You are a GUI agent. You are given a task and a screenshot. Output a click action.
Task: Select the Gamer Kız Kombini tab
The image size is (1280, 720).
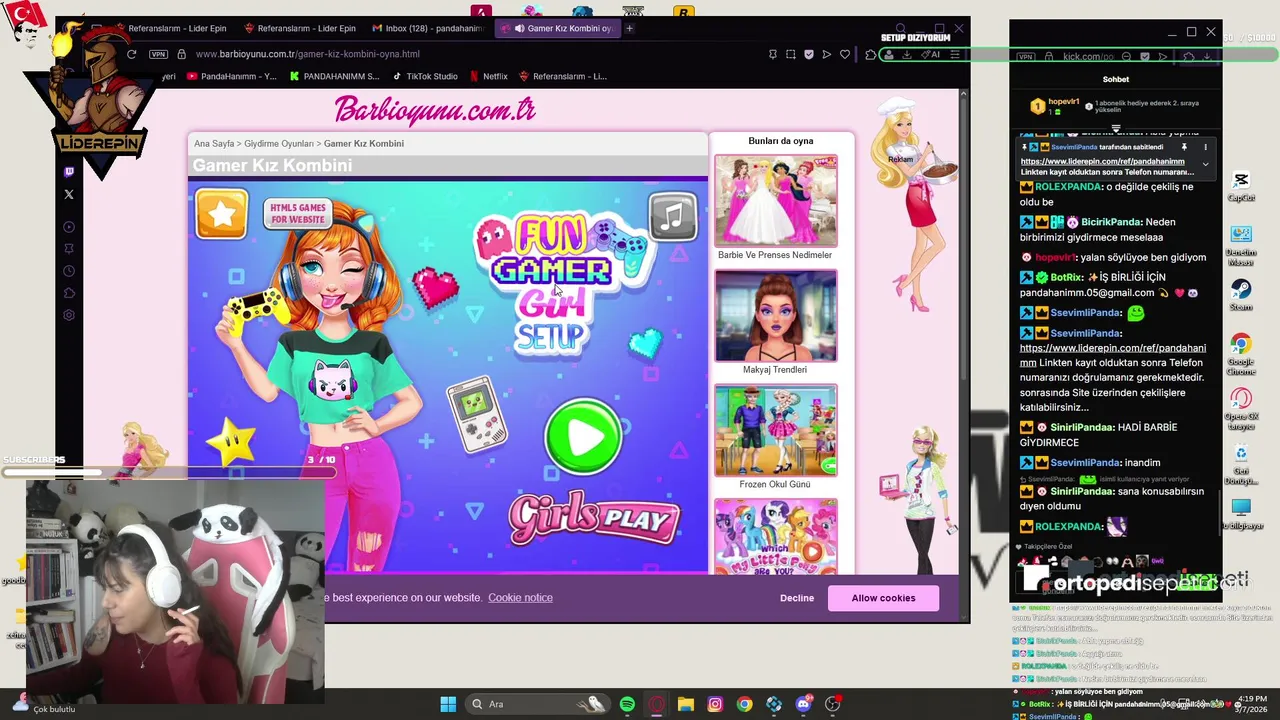tap(560, 28)
